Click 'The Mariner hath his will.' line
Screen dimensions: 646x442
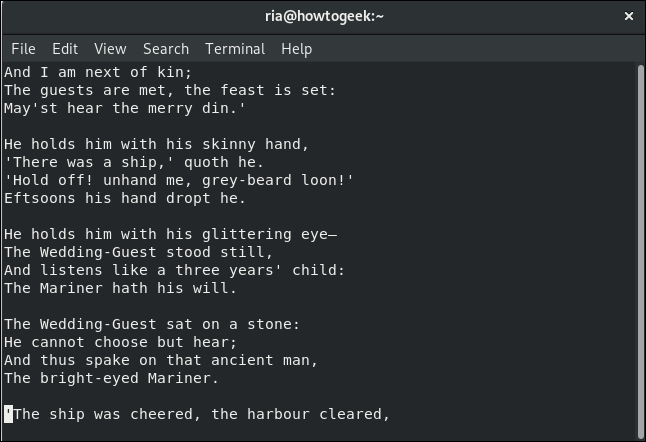[x=120, y=288]
